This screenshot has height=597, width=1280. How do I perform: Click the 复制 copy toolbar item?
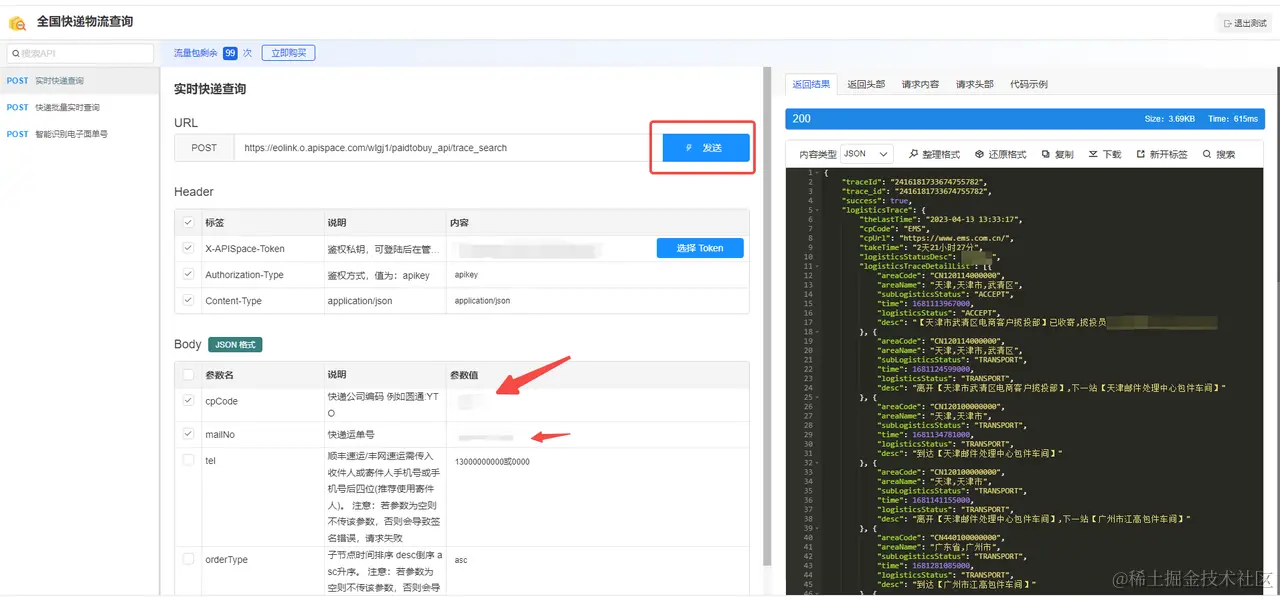pyautogui.click(x=1057, y=154)
